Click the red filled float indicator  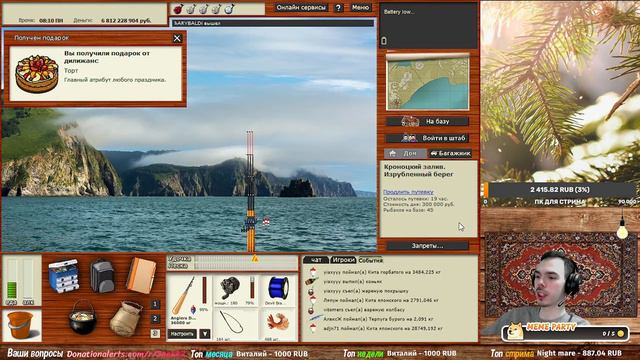178,9
